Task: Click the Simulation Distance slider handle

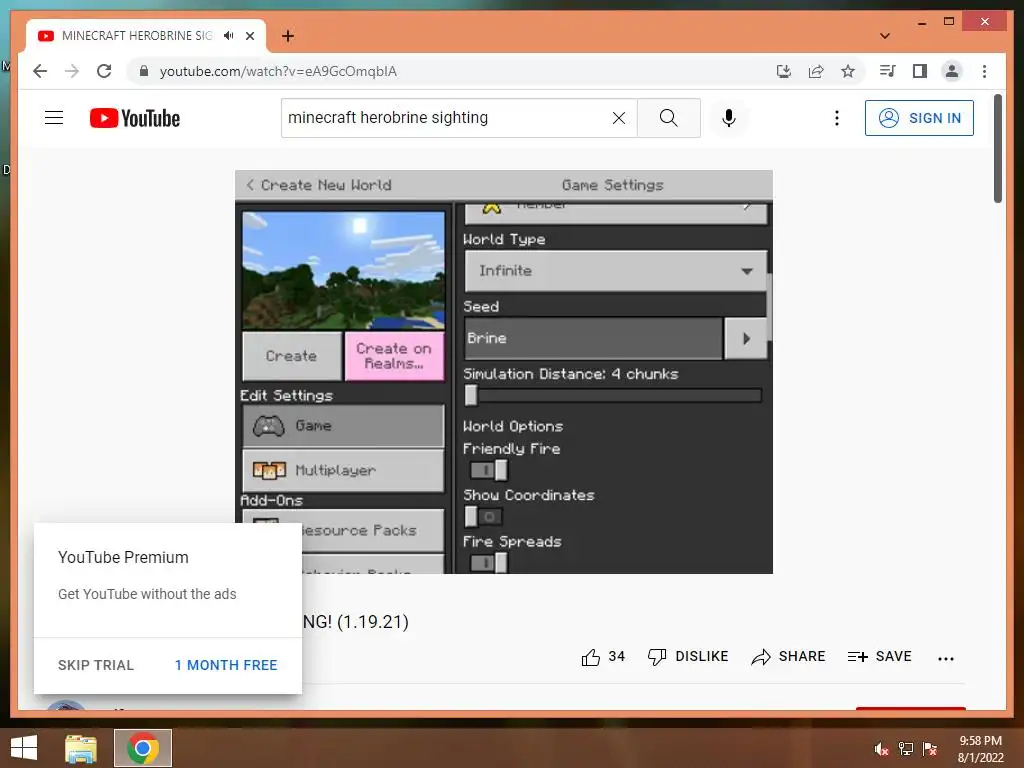Action: point(471,395)
